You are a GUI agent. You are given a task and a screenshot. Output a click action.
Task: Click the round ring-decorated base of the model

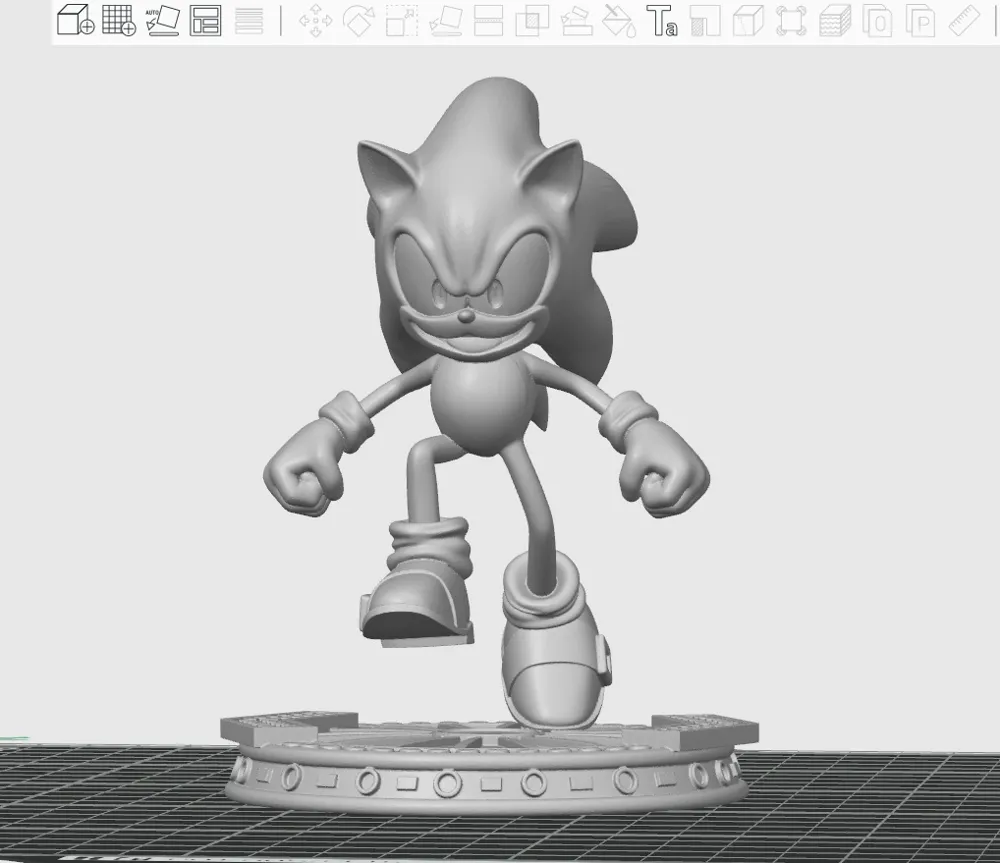pyautogui.click(x=487, y=765)
